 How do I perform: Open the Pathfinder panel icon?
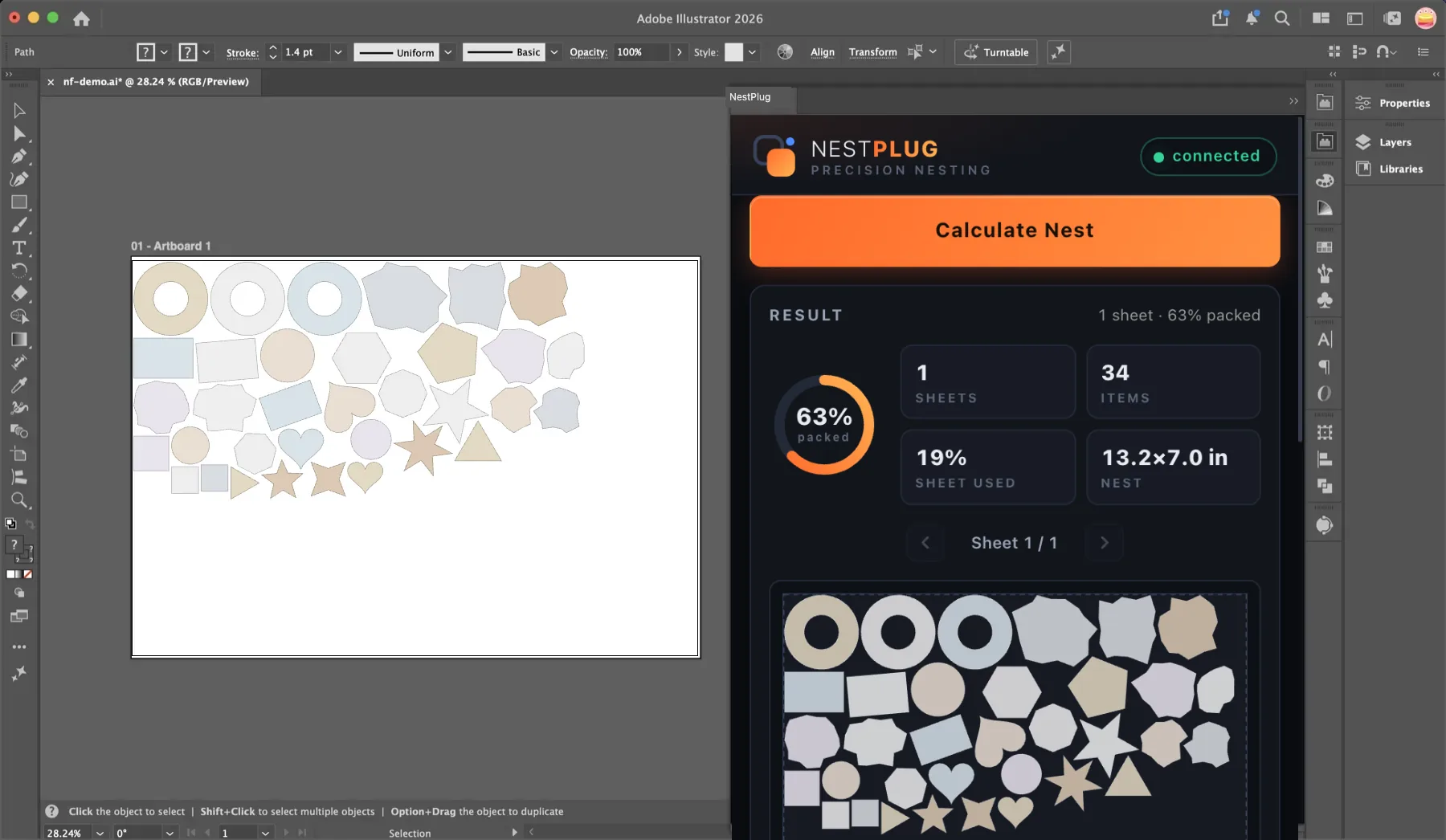pyautogui.click(x=1325, y=487)
